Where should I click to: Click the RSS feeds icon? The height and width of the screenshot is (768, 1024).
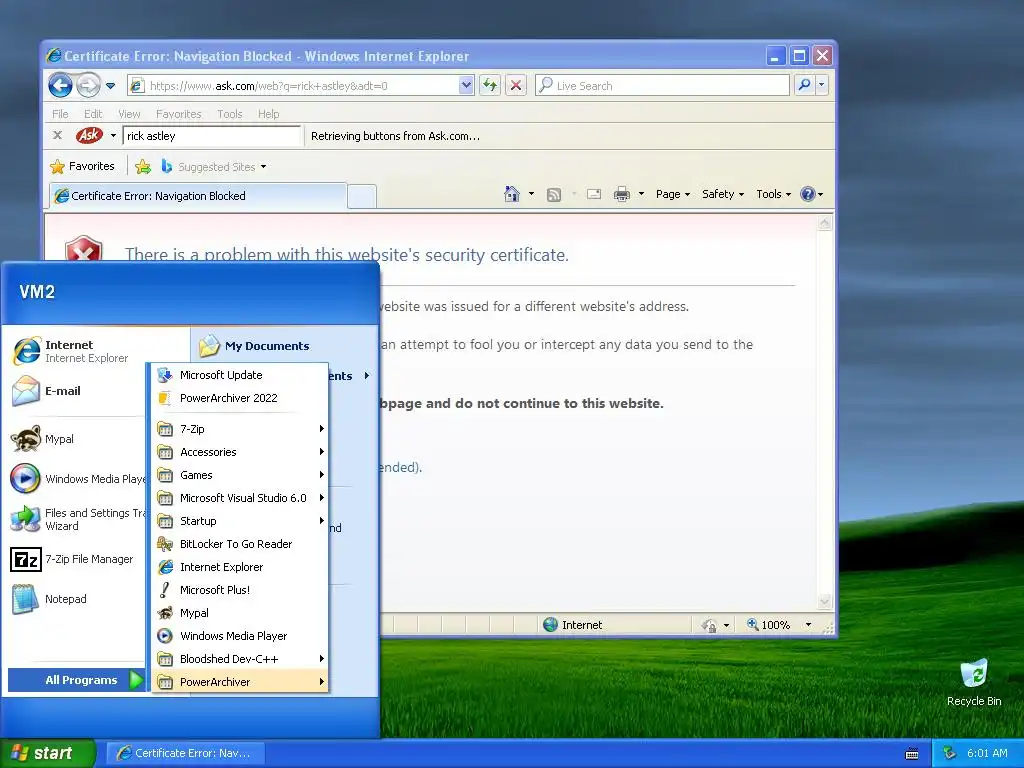click(x=554, y=194)
